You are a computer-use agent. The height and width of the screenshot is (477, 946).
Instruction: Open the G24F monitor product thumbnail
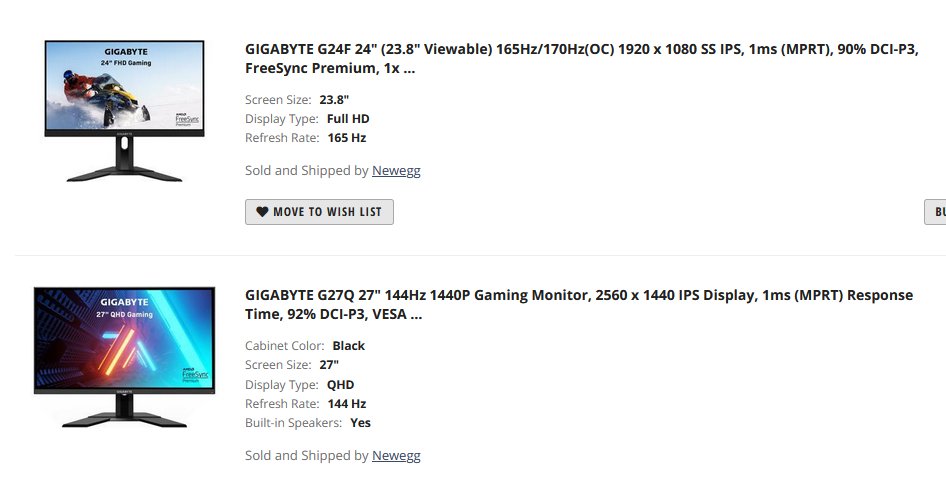tap(124, 110)
